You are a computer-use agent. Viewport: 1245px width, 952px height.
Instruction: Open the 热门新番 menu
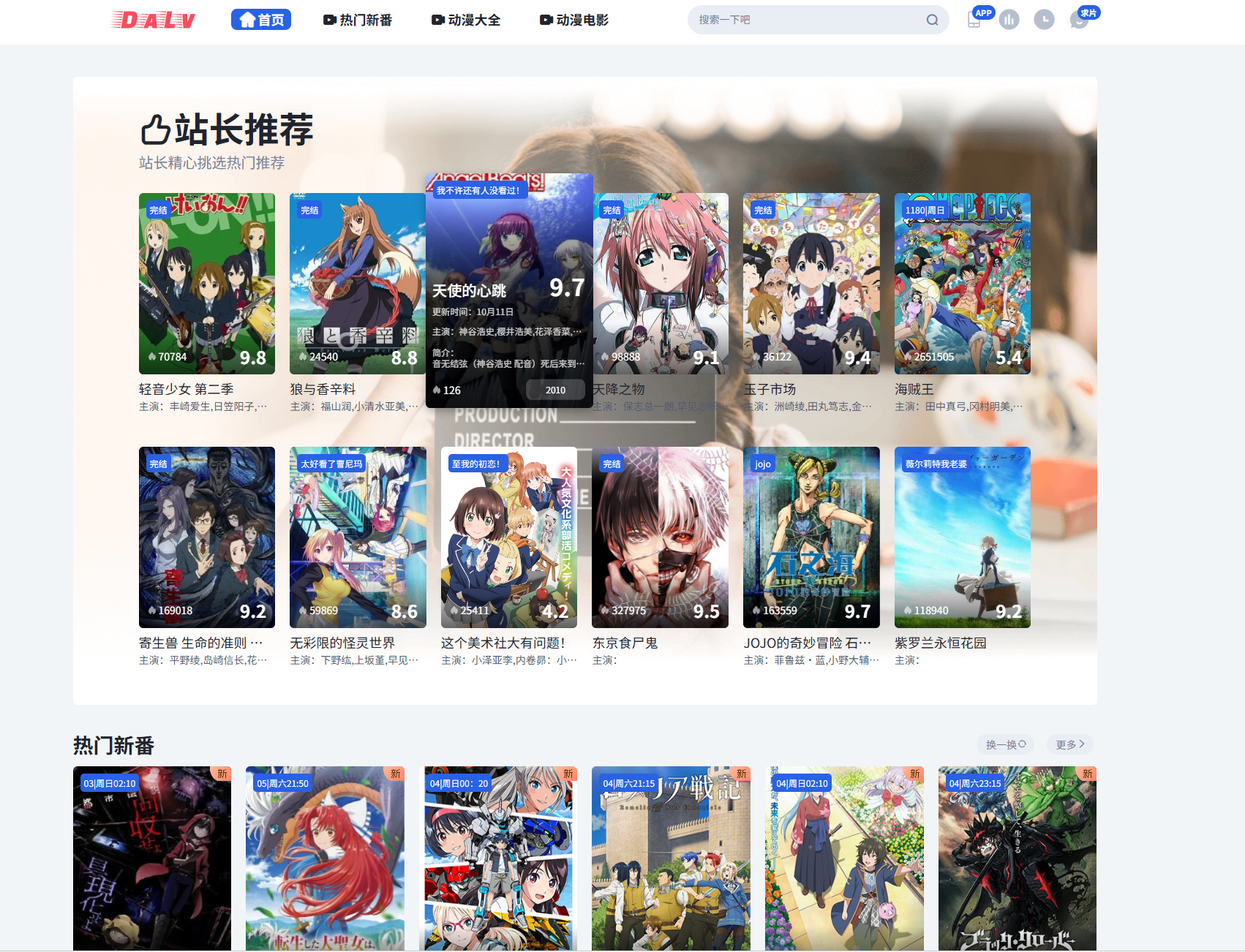click(358, 20)
